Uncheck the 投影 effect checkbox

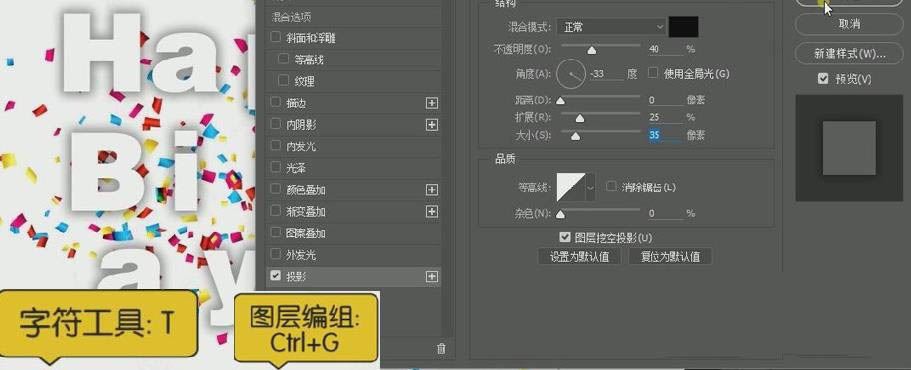click(x=275, y=276)
